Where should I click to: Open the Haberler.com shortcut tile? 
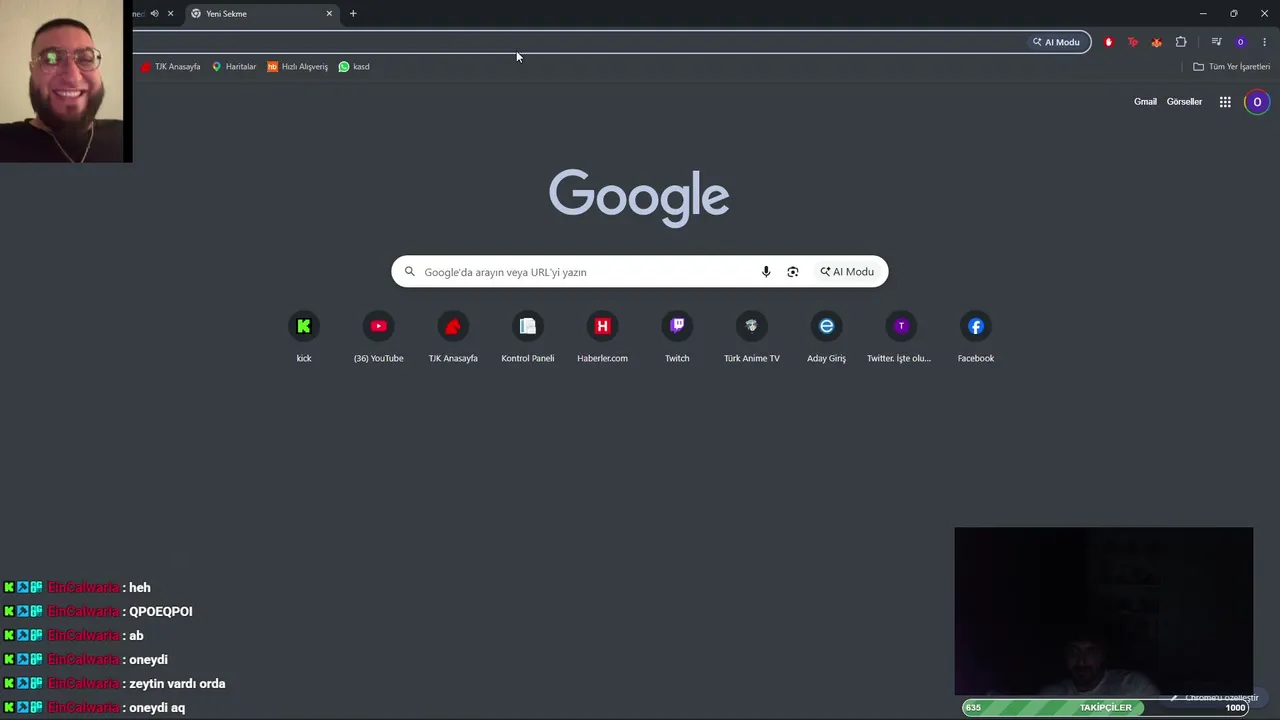602,337
